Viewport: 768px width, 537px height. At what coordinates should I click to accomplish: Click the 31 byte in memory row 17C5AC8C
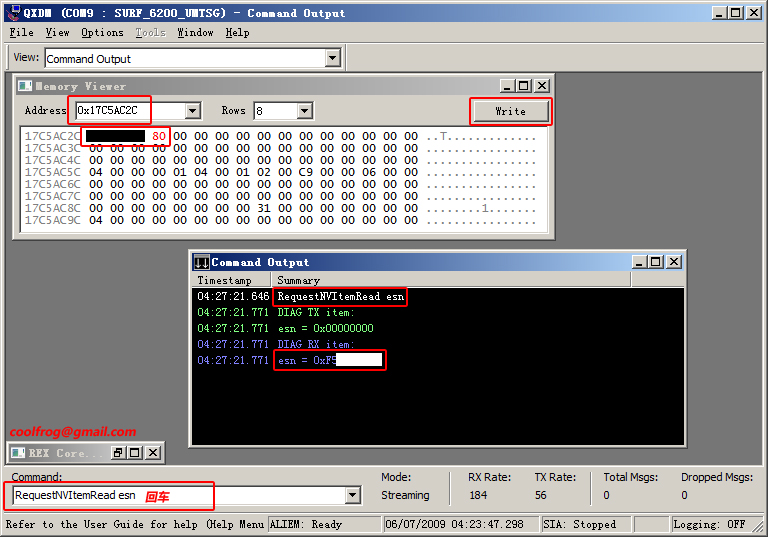[264, 208]
